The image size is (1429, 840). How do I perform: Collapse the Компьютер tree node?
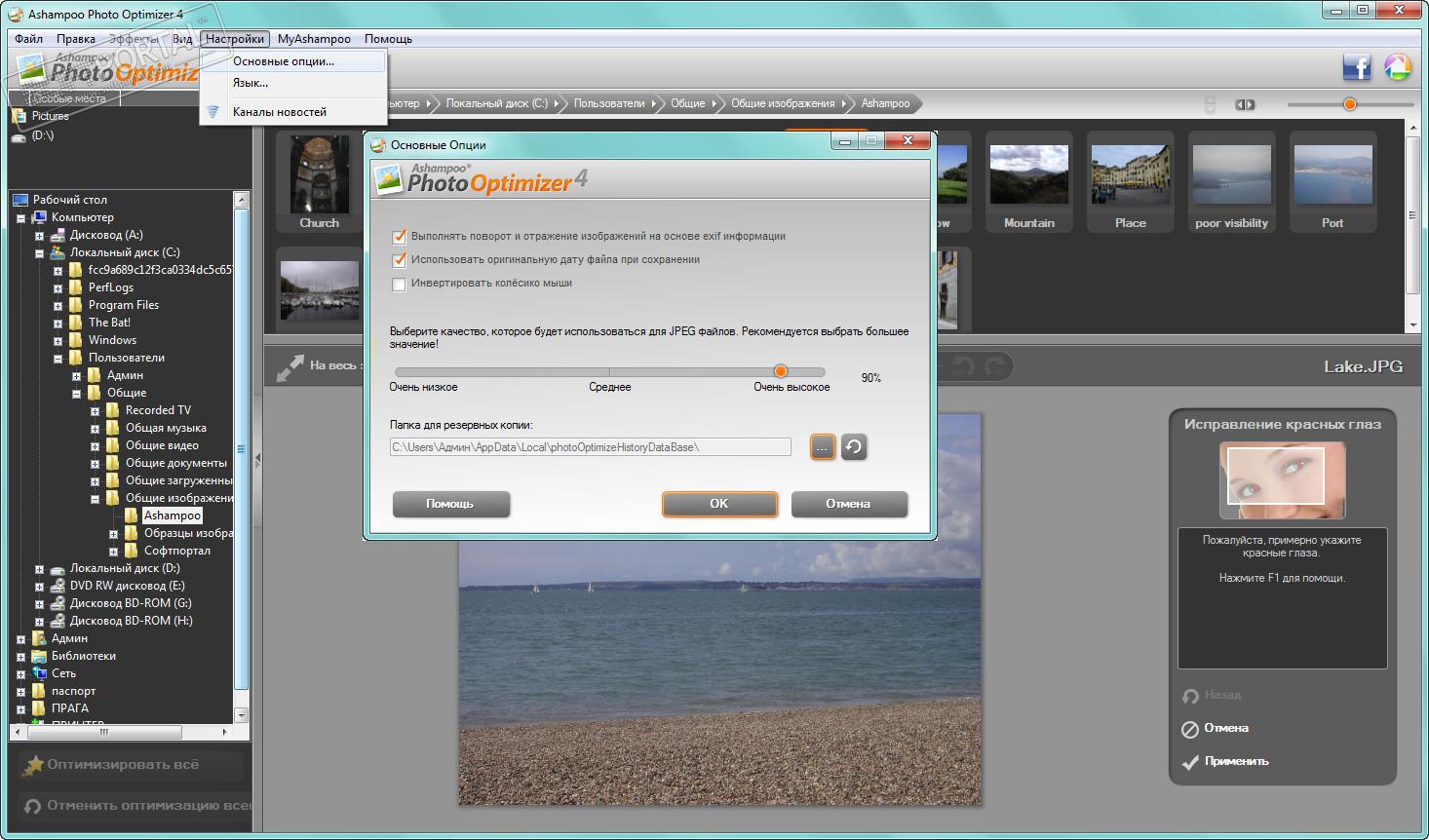20,218
